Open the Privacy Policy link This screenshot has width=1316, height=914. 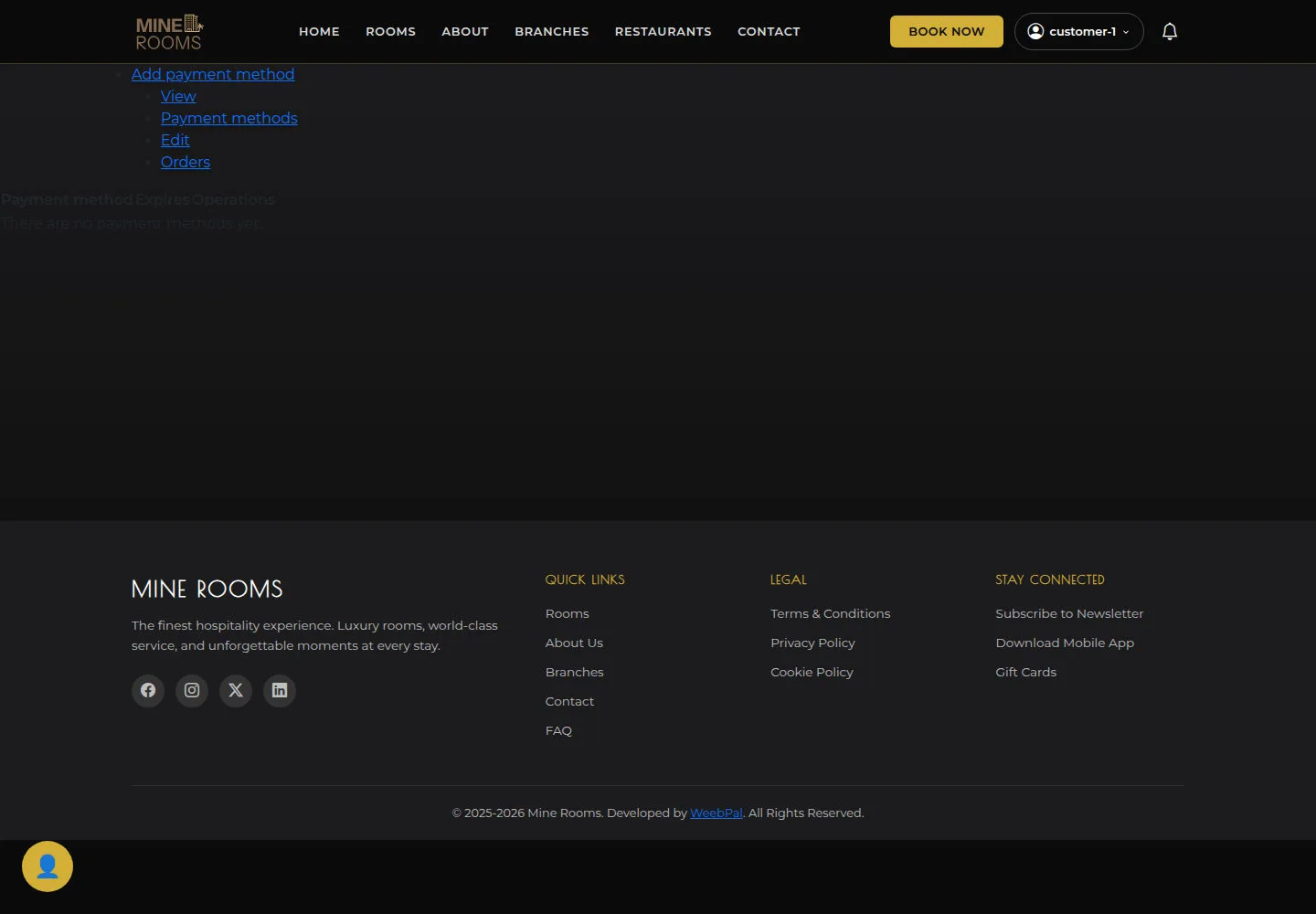pos(812,643)
